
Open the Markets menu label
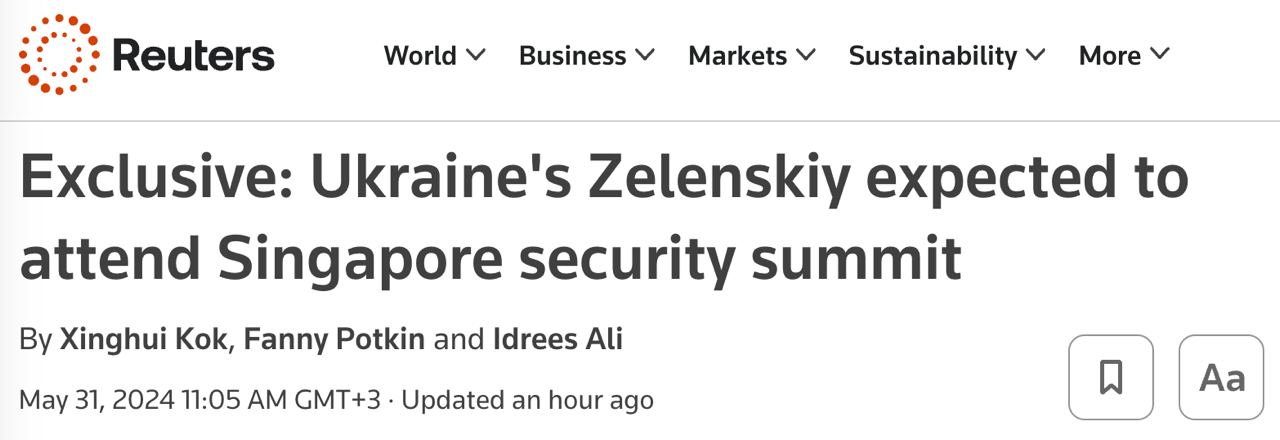(737, 56)
